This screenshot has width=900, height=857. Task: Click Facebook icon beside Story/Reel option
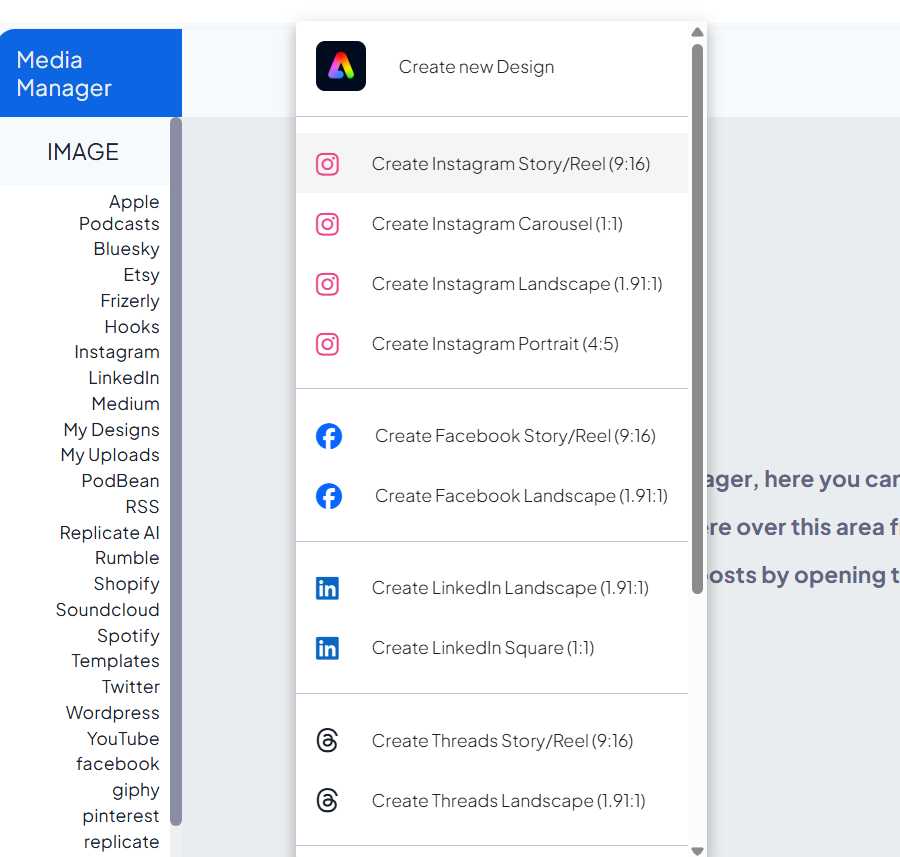329,436
